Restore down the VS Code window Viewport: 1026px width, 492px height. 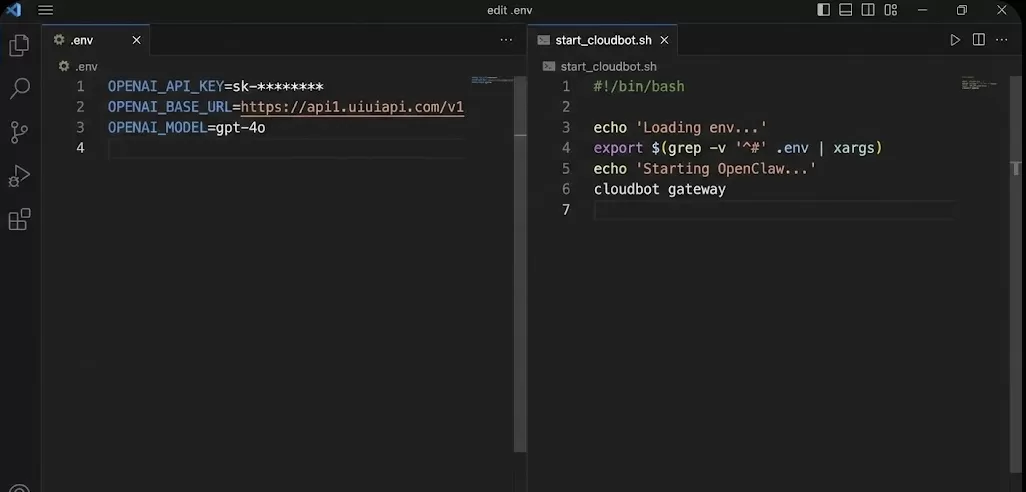961,10
